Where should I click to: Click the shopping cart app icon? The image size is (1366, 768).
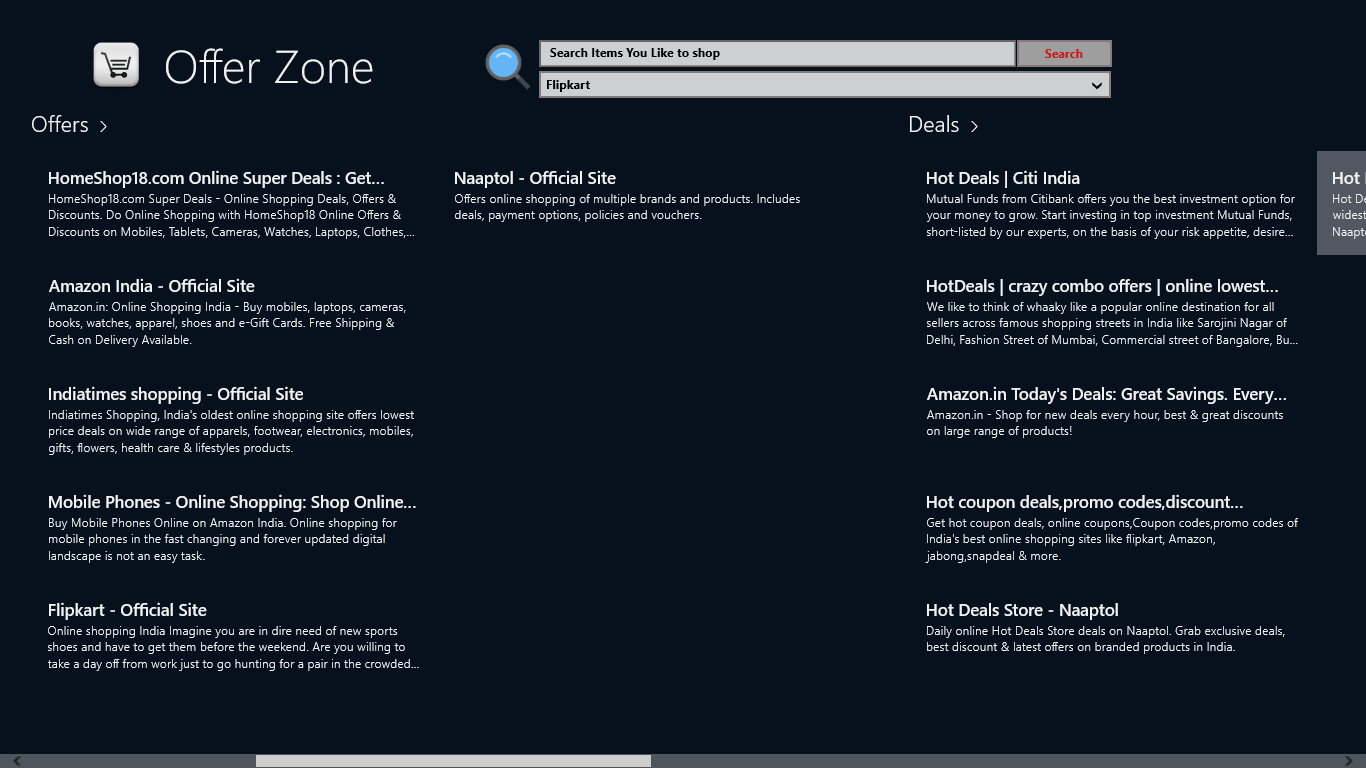pyautogui.click(x=116, y=65)
